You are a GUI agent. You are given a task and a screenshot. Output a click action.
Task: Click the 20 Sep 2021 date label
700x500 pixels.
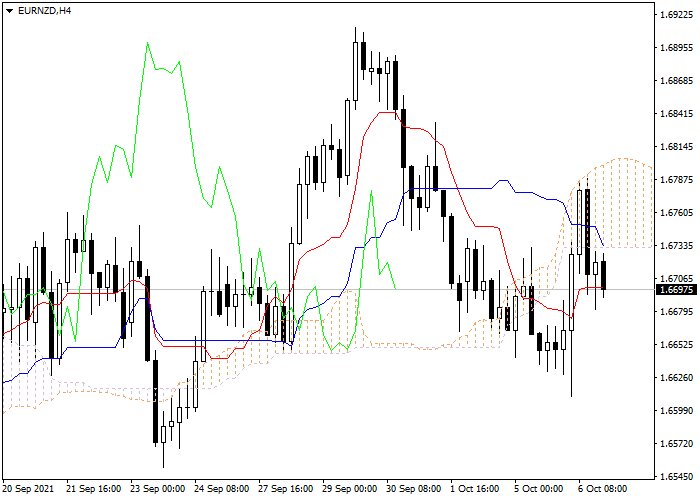click(28, 489)
